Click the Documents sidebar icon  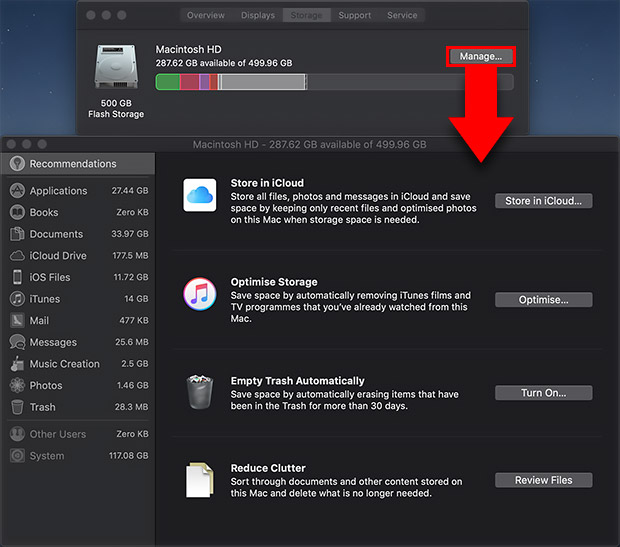pos(17,234)
